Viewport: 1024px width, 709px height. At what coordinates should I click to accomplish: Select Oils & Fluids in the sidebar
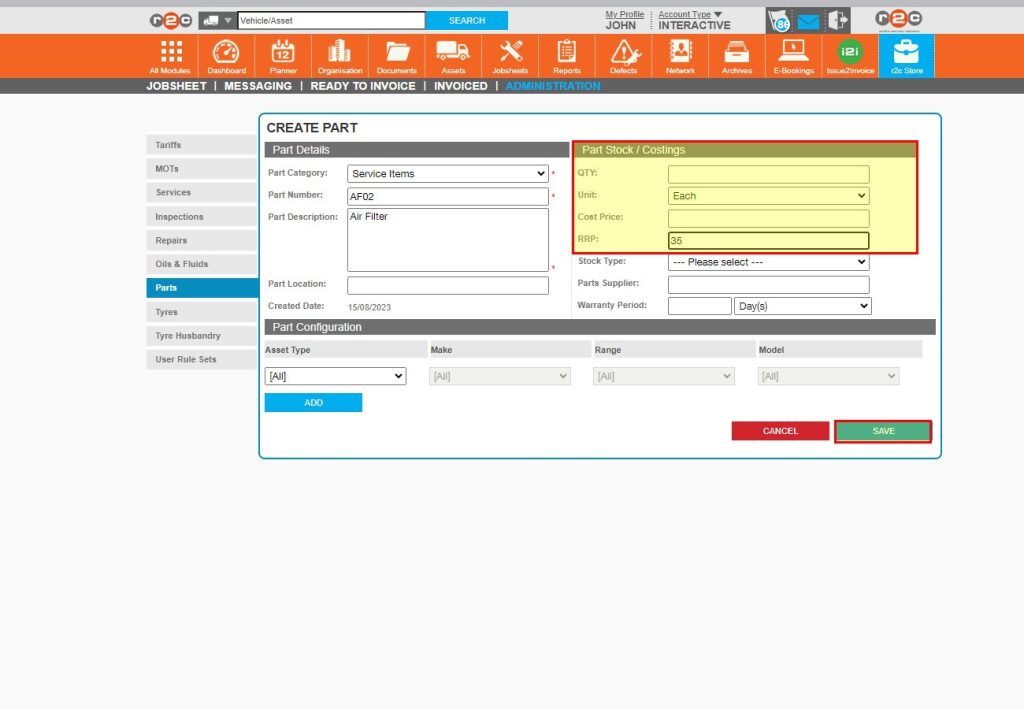[x=202, y=264]
